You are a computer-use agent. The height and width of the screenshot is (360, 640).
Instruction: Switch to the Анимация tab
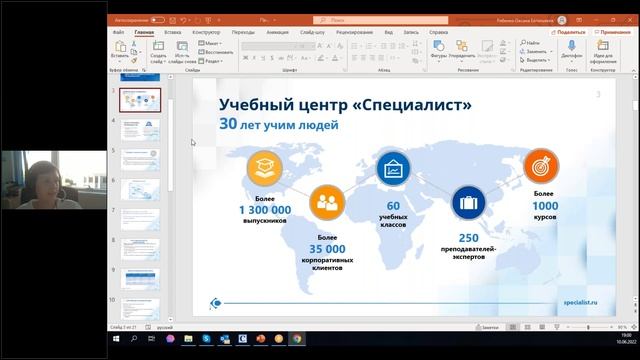tap(278, 32)
